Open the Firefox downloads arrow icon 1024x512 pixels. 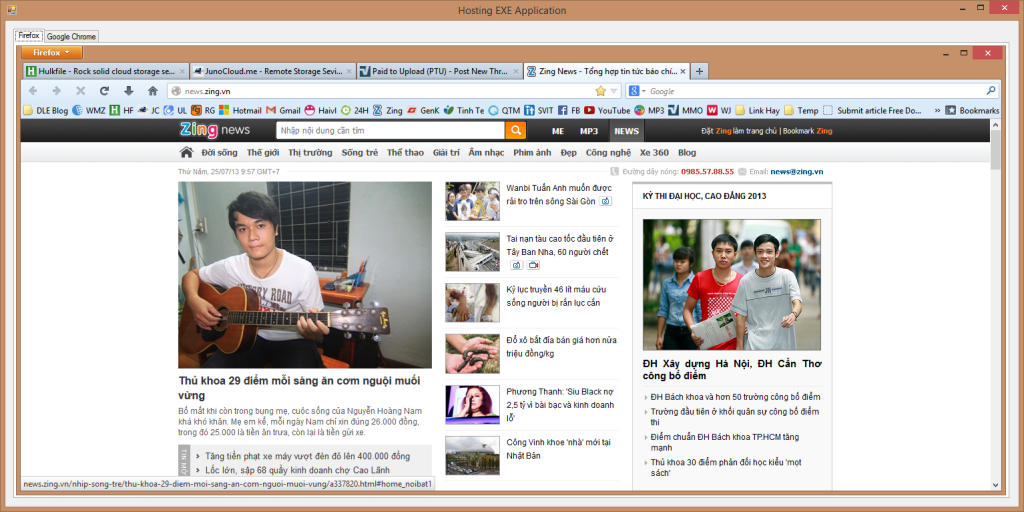click(128, 91)
